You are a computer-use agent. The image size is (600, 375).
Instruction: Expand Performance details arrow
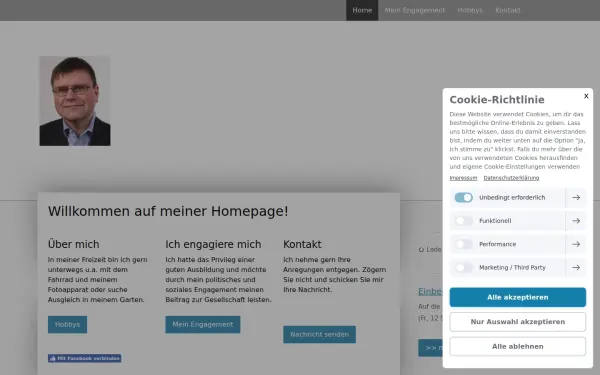tap(576, 244)
